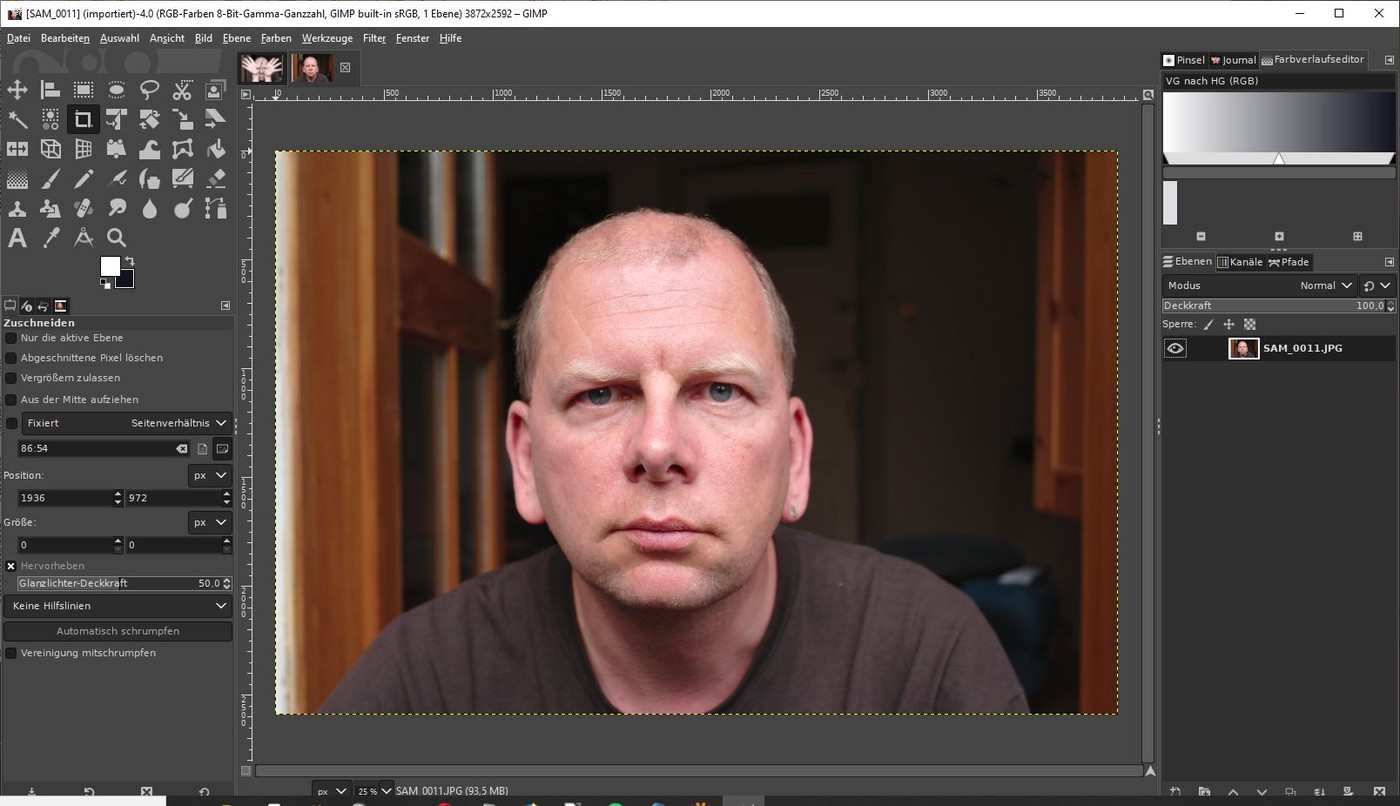This screenshot has width=1400, height=806.
Task: Select the Alignment tool
Action: pyautogui.click(x=50, y=90)
